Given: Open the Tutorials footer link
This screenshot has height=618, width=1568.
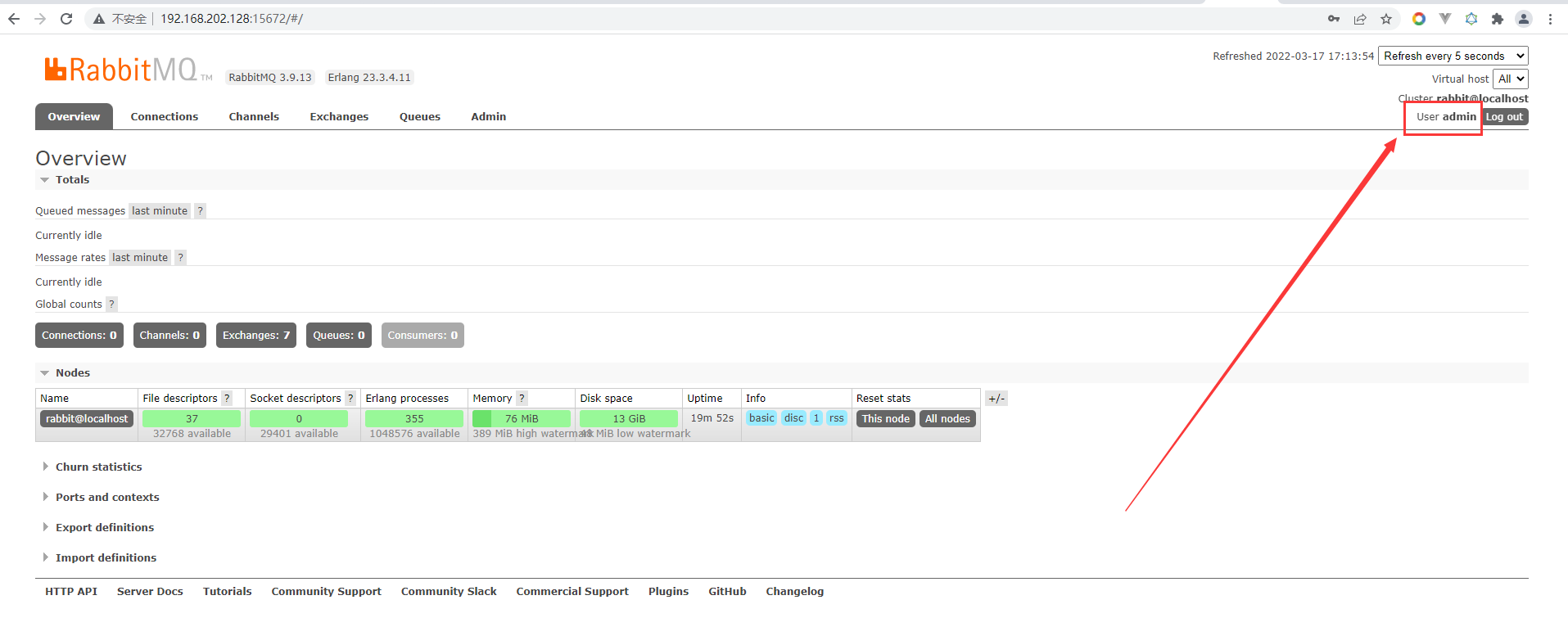Looking at the screenshot, I should pos(228,592).
